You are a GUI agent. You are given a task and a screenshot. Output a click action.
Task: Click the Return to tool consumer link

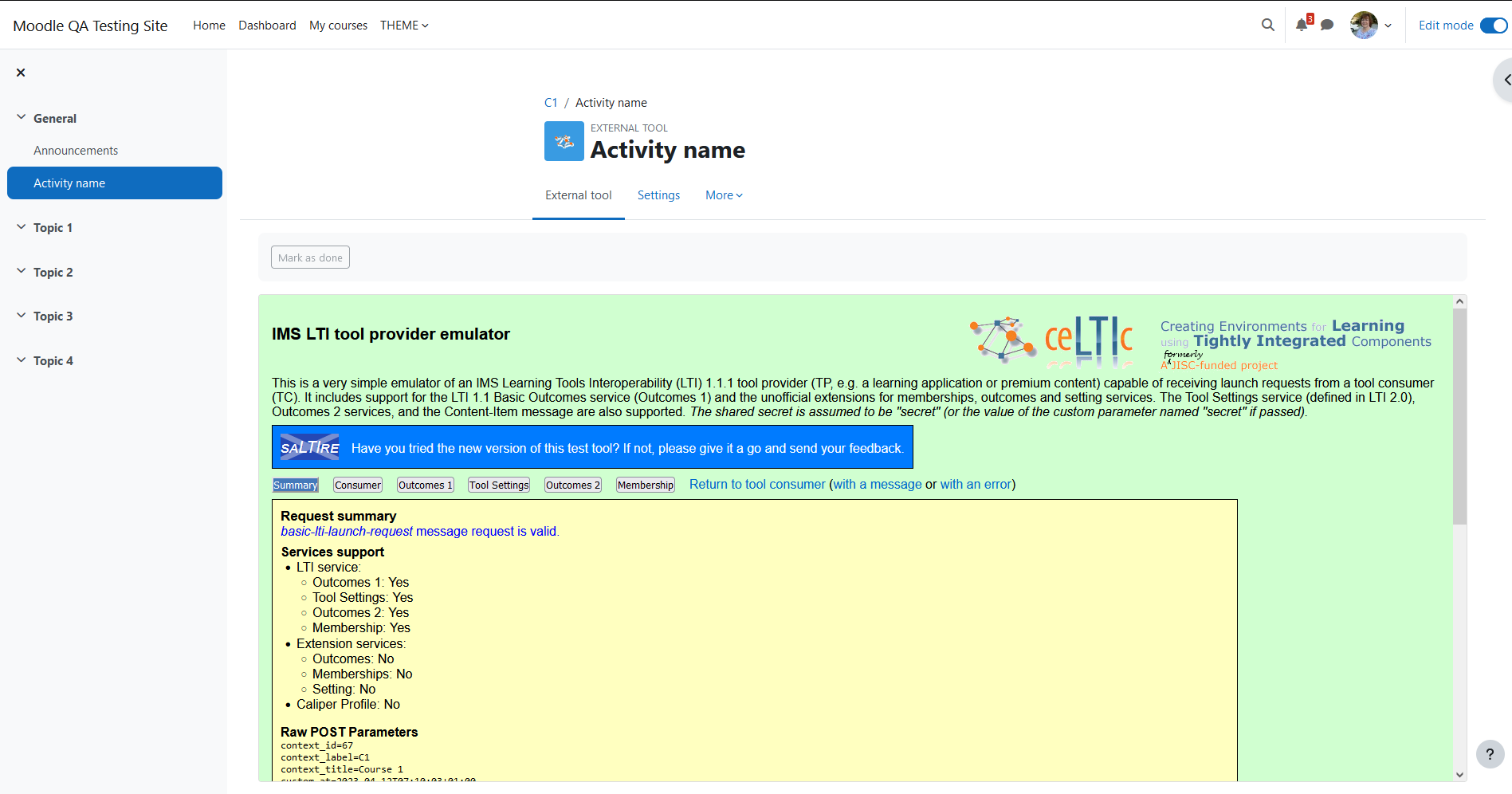pyautogui.click(x=757, y=484)
